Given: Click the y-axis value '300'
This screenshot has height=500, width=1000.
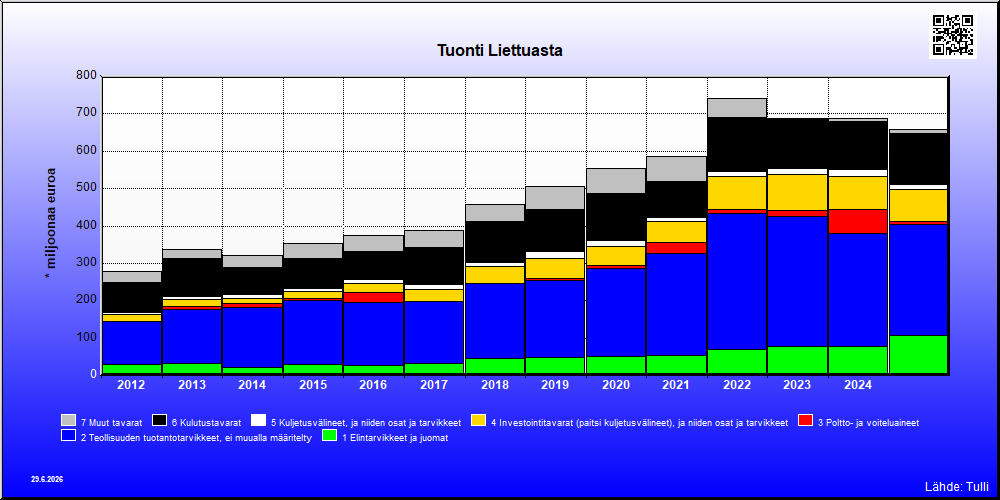Looking at the screenshot, I should 86,262.
